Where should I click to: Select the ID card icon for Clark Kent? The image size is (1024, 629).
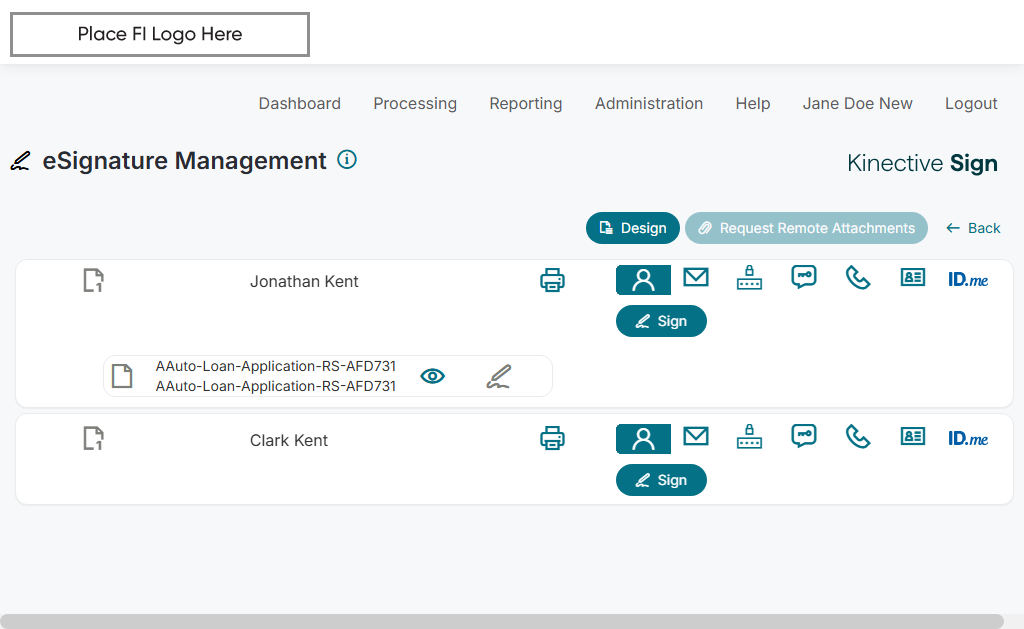click(x=913, y=436)
